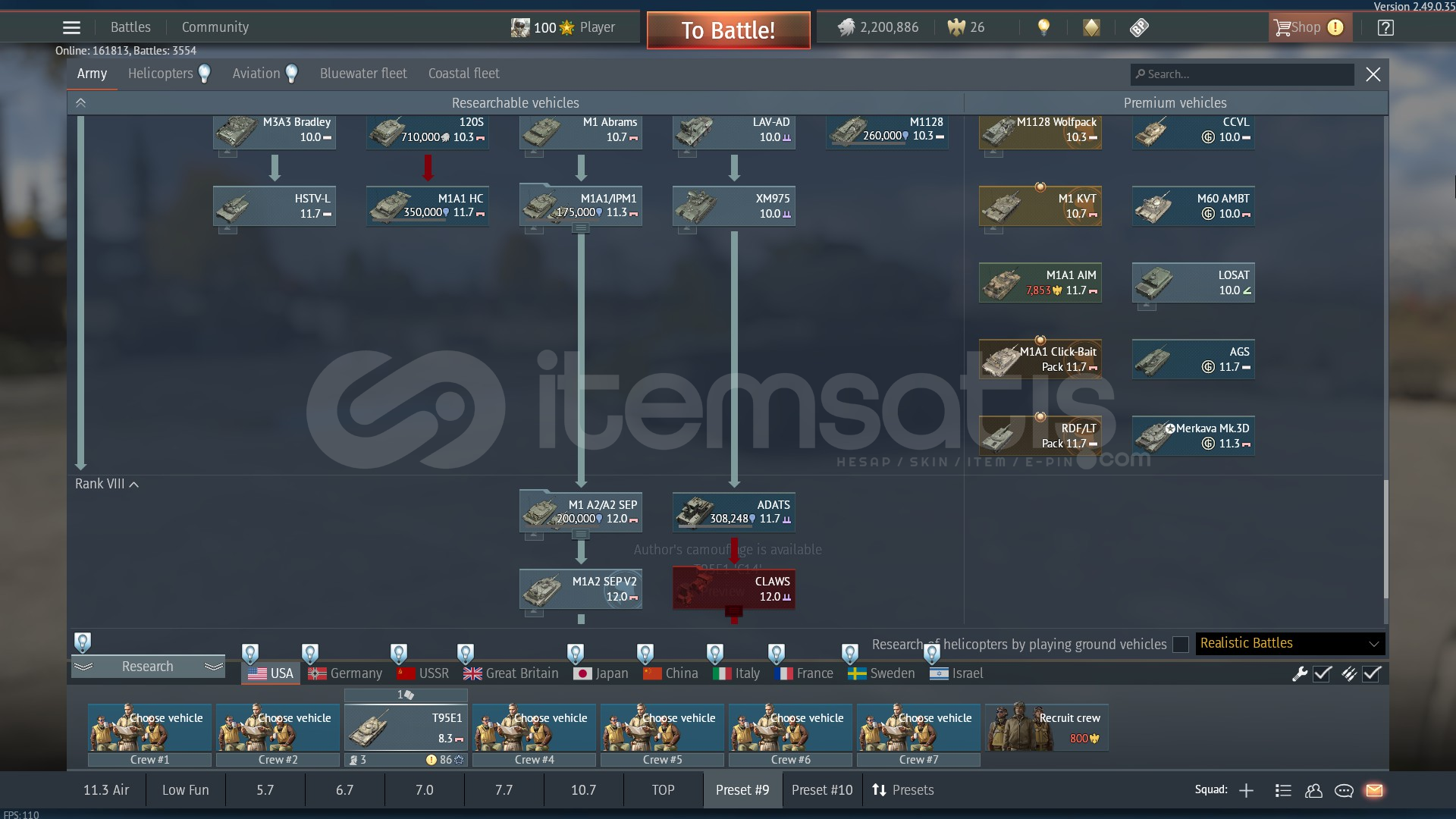Click the mail envelope icon
The height and width of the screenshot is (819, 1456).
point(1374,790)
